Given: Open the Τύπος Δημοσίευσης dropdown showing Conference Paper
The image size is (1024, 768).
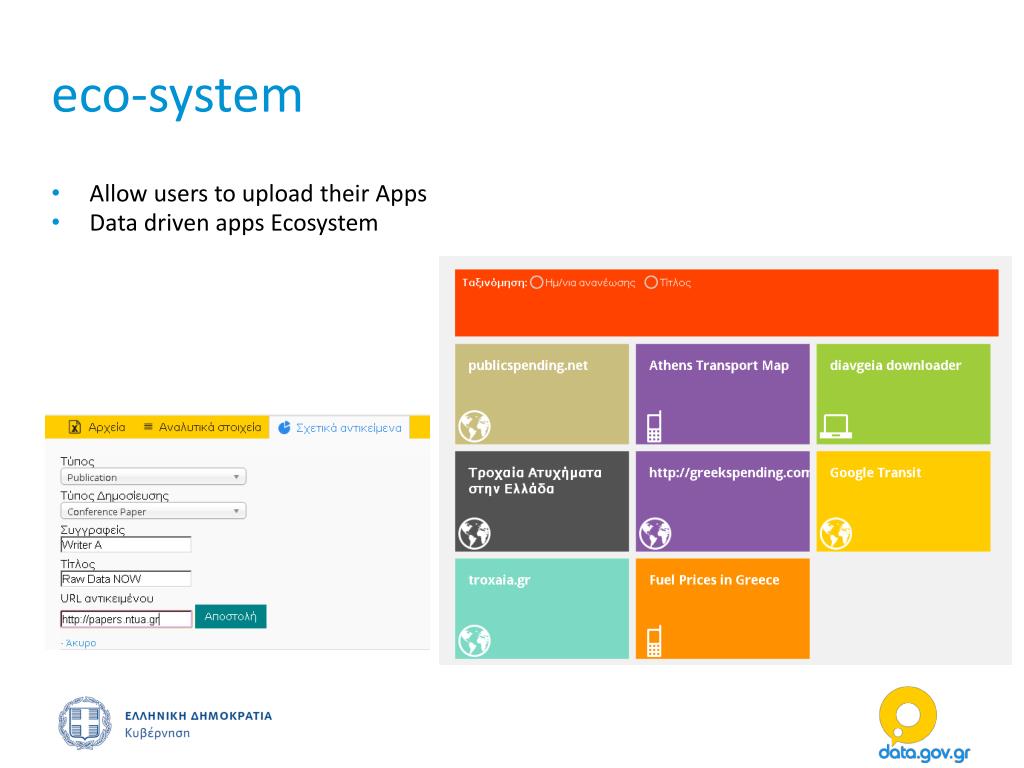Looking at the screenshot, I should (153, 511).
